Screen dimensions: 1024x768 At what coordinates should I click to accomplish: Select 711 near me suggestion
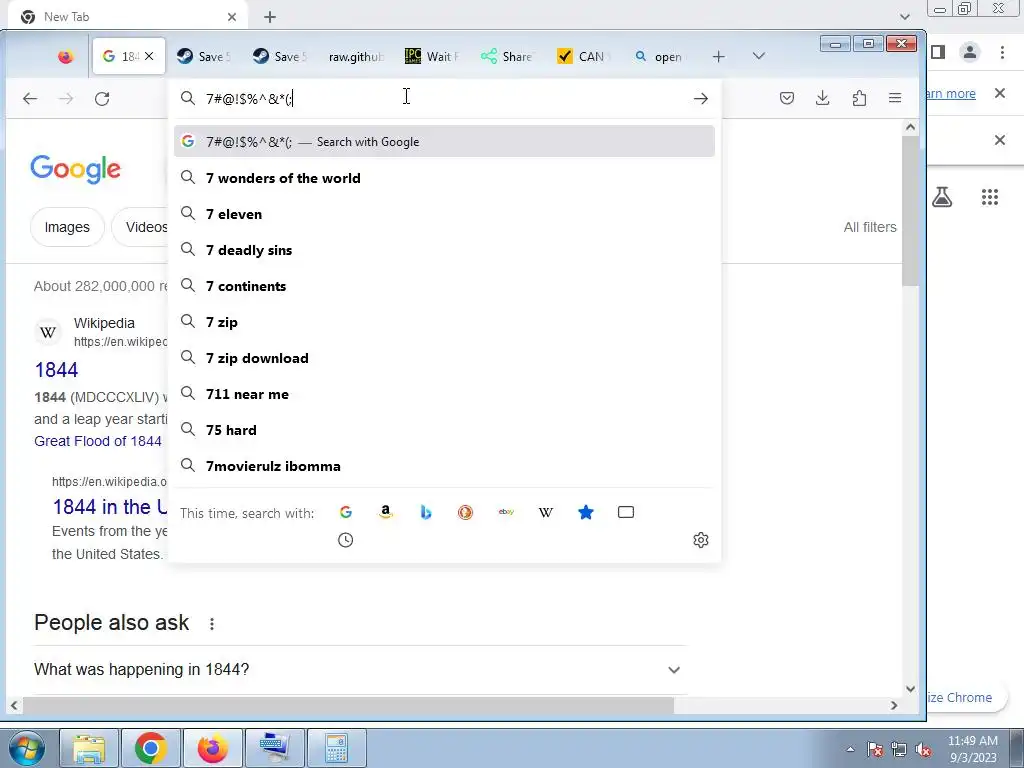click(x=444, y=393)
